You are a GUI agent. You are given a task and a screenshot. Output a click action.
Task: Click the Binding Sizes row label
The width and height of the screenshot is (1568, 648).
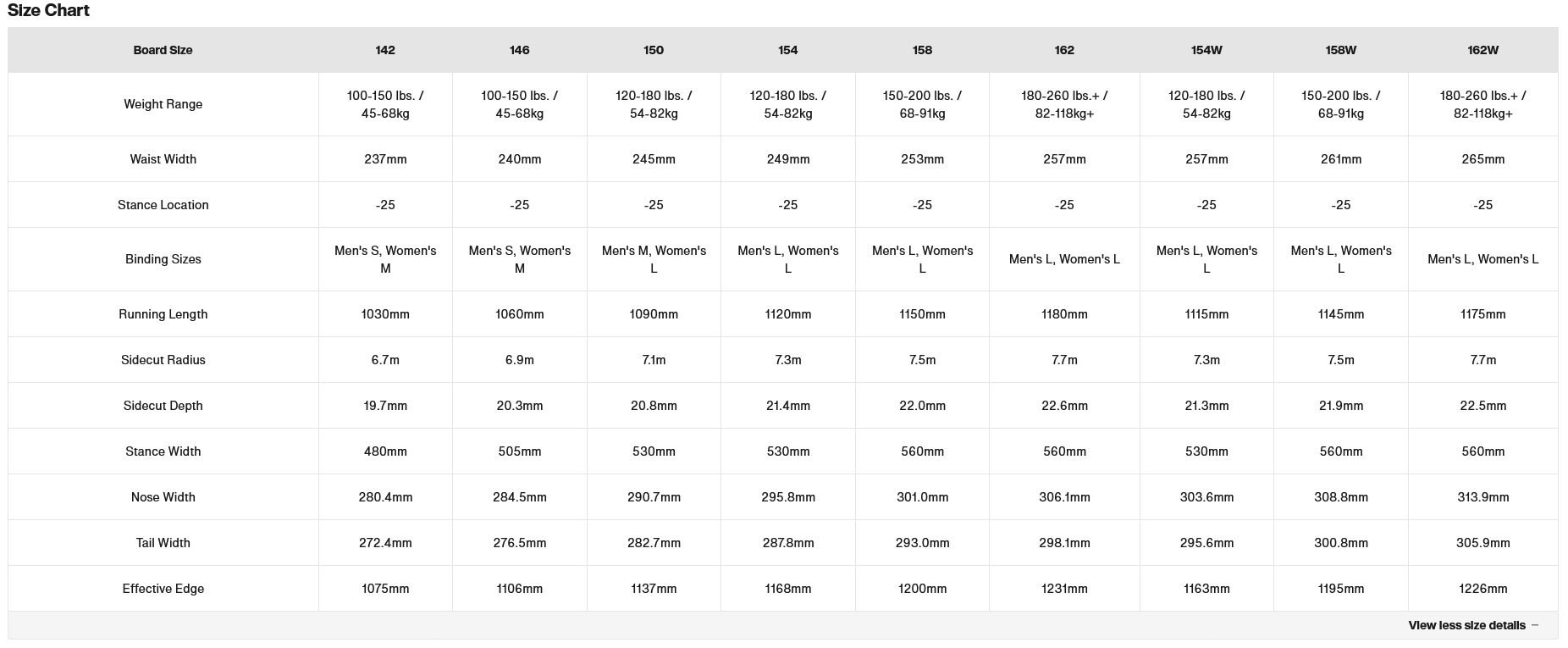(x=163, y=259)
